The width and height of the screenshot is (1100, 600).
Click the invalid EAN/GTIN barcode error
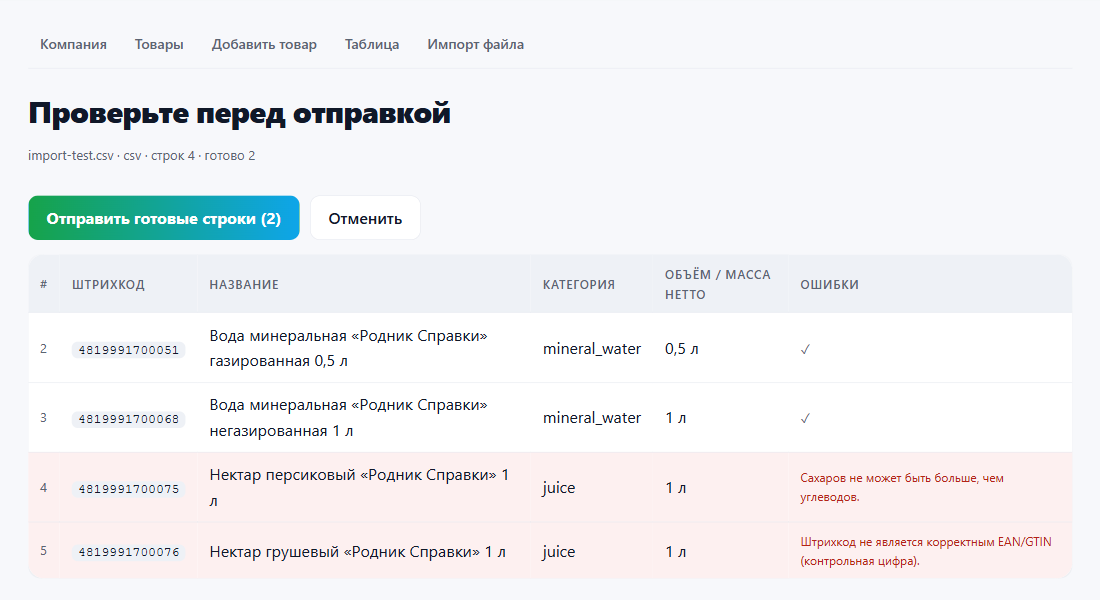(925, 551)
